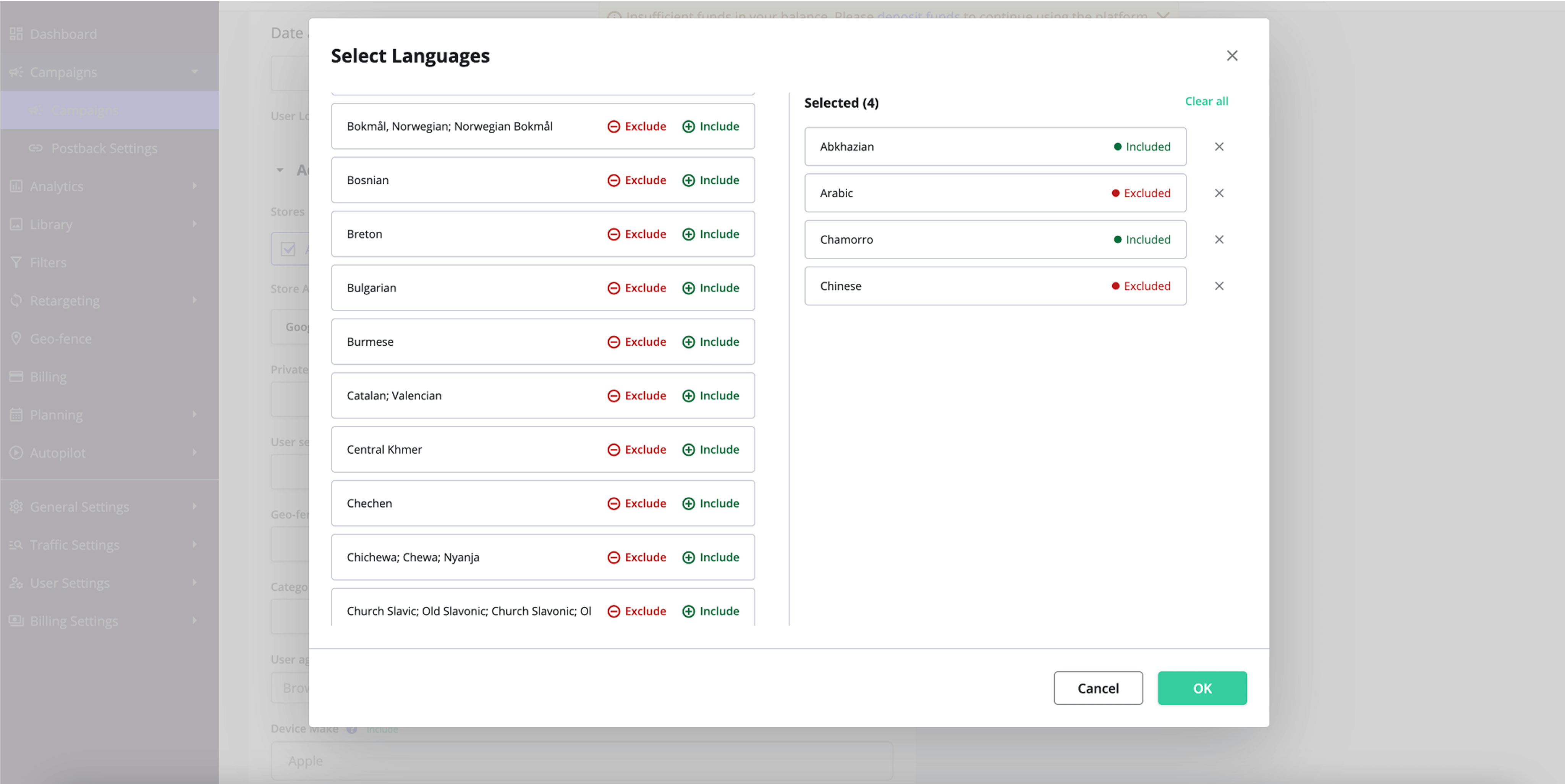Include Breton language

(x=711, y=234)
